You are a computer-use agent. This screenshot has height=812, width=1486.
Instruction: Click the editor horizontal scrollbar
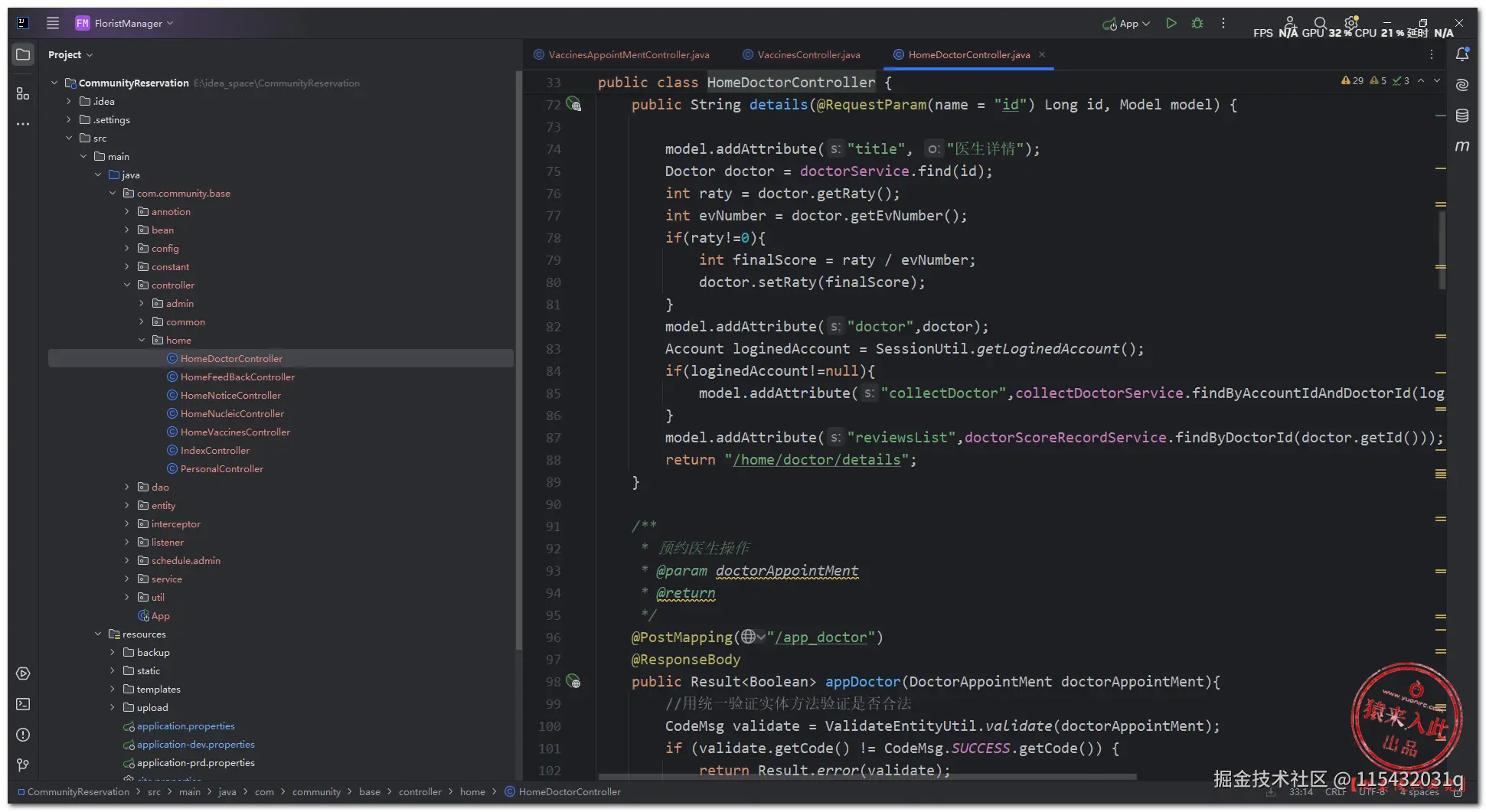tap(867, 777)
